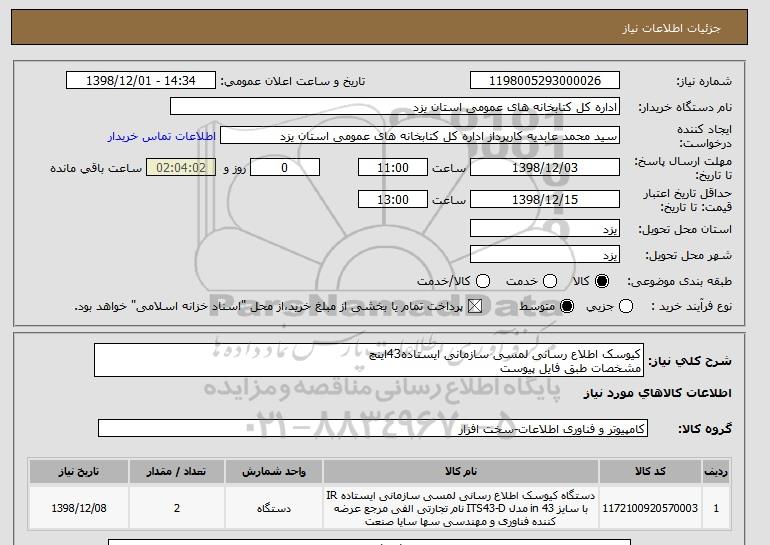Click the price validity date 1398/12/15
Viewport: 770px width, 545px height.
(545, 199)
